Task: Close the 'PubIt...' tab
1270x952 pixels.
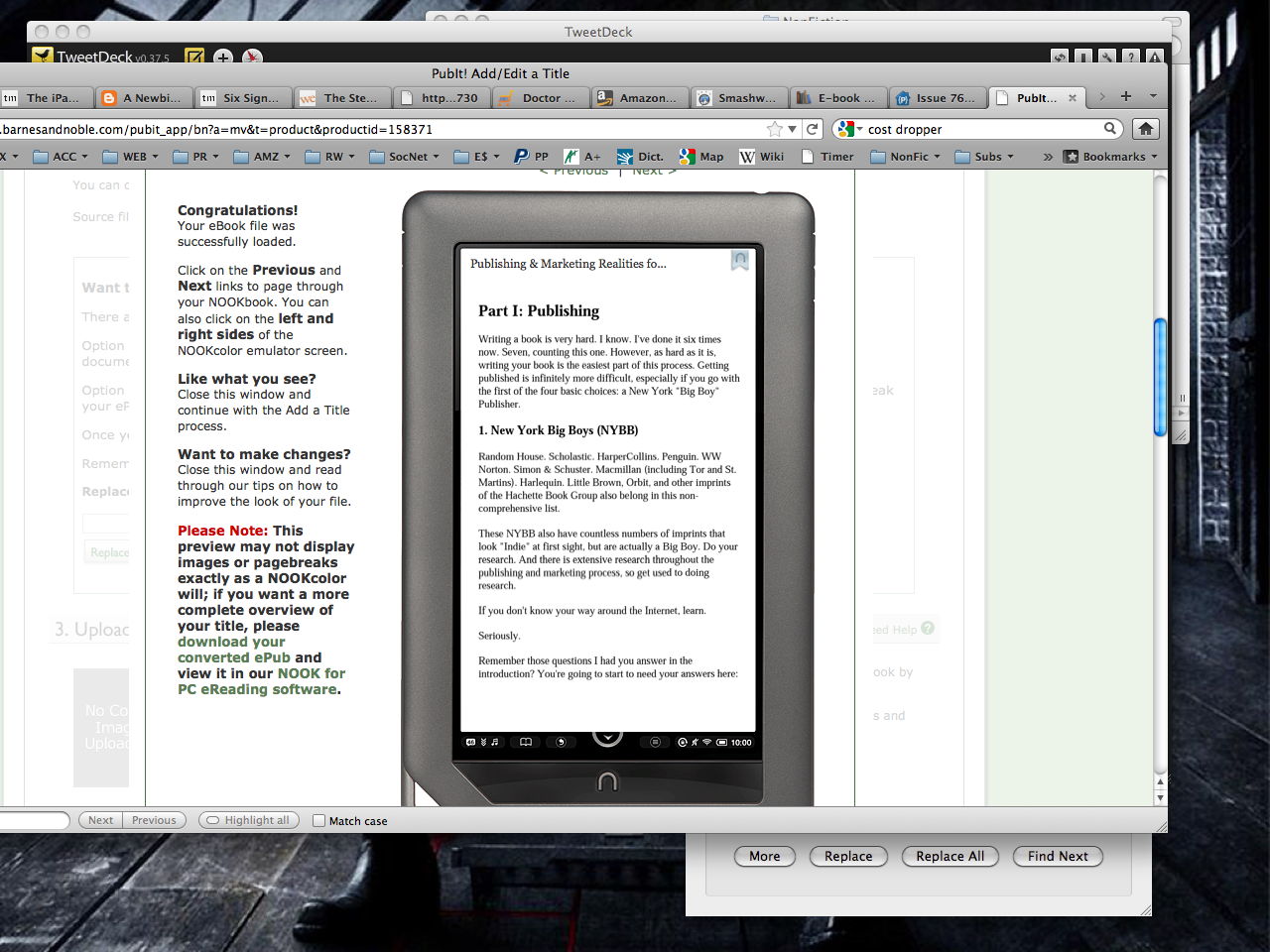Action: (x=1073, y=98)
